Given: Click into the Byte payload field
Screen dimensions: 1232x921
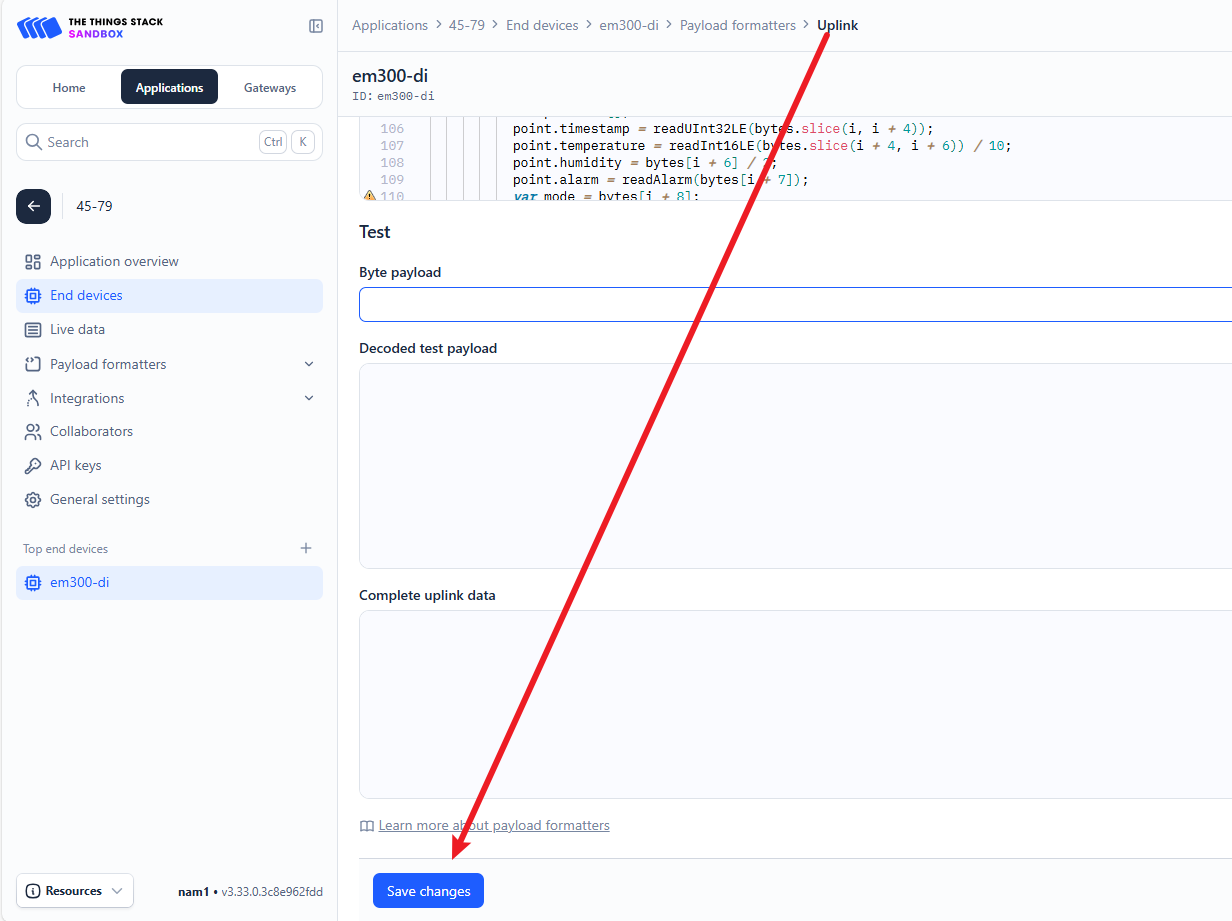Looking at the screenshot, I should 795,304.
